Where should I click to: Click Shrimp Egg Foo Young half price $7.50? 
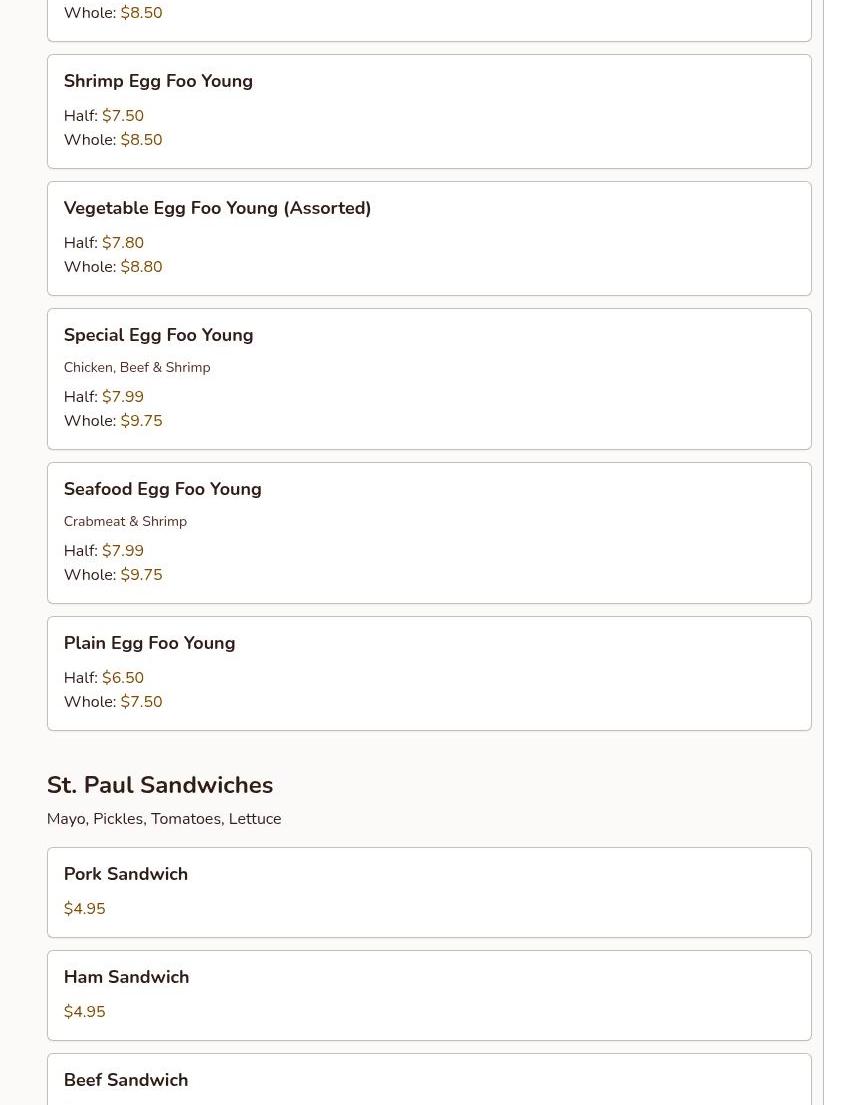click(x=122, y=116)
